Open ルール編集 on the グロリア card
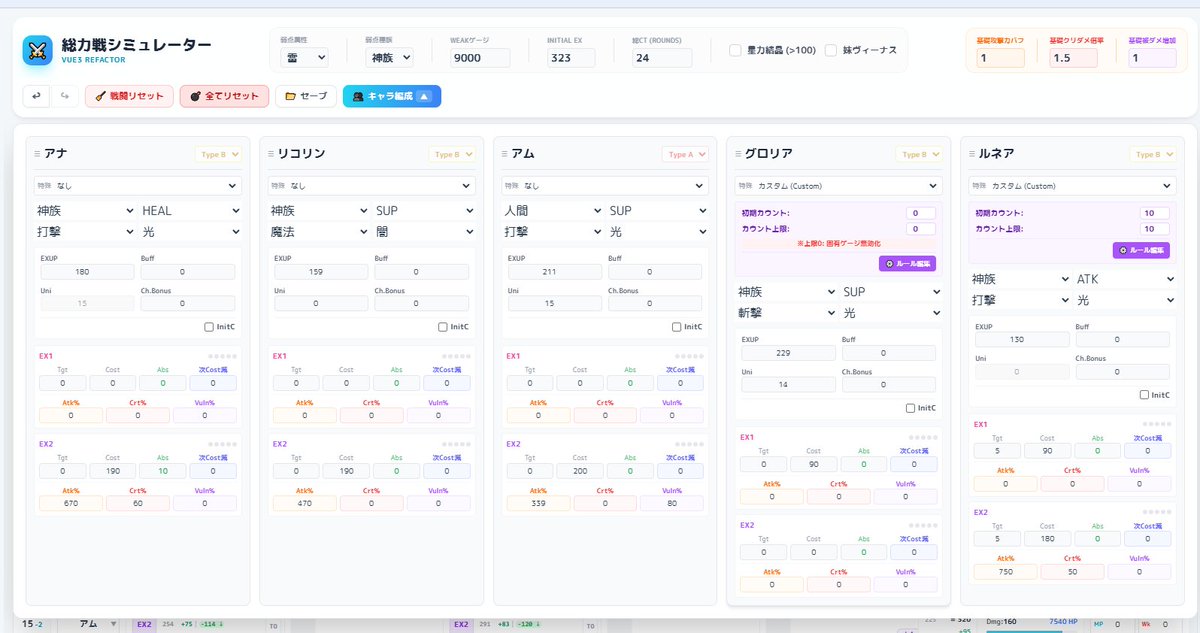Screen dimensions: 1200x633 point(907,264)
